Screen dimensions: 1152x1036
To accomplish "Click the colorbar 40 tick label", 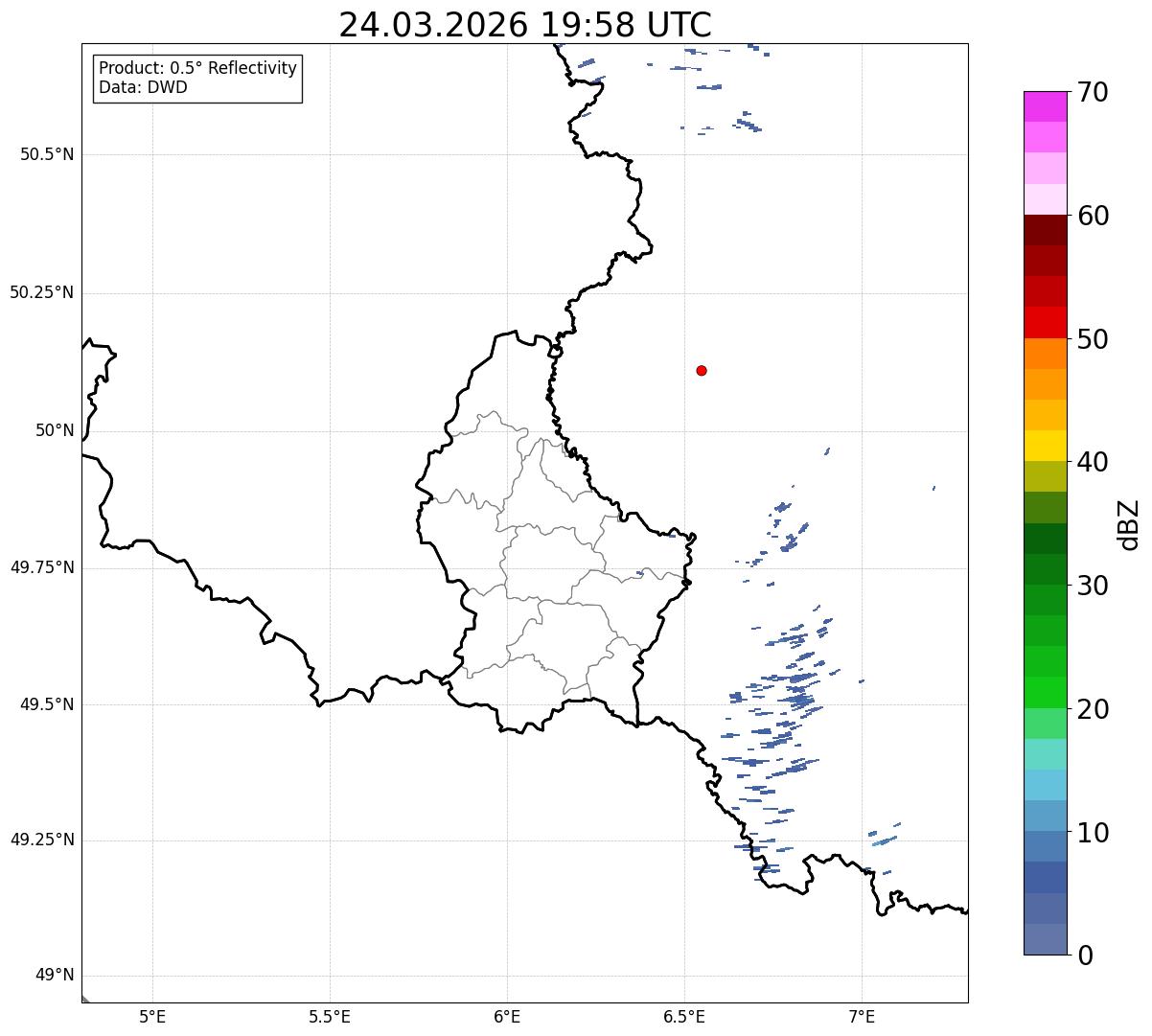I will (x=1093, y=462).
